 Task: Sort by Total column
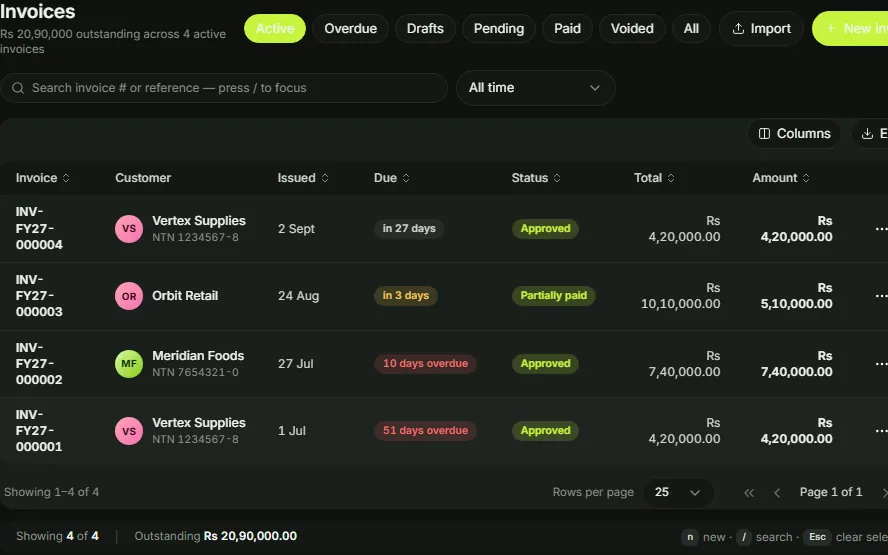click(x=654, y=178)
